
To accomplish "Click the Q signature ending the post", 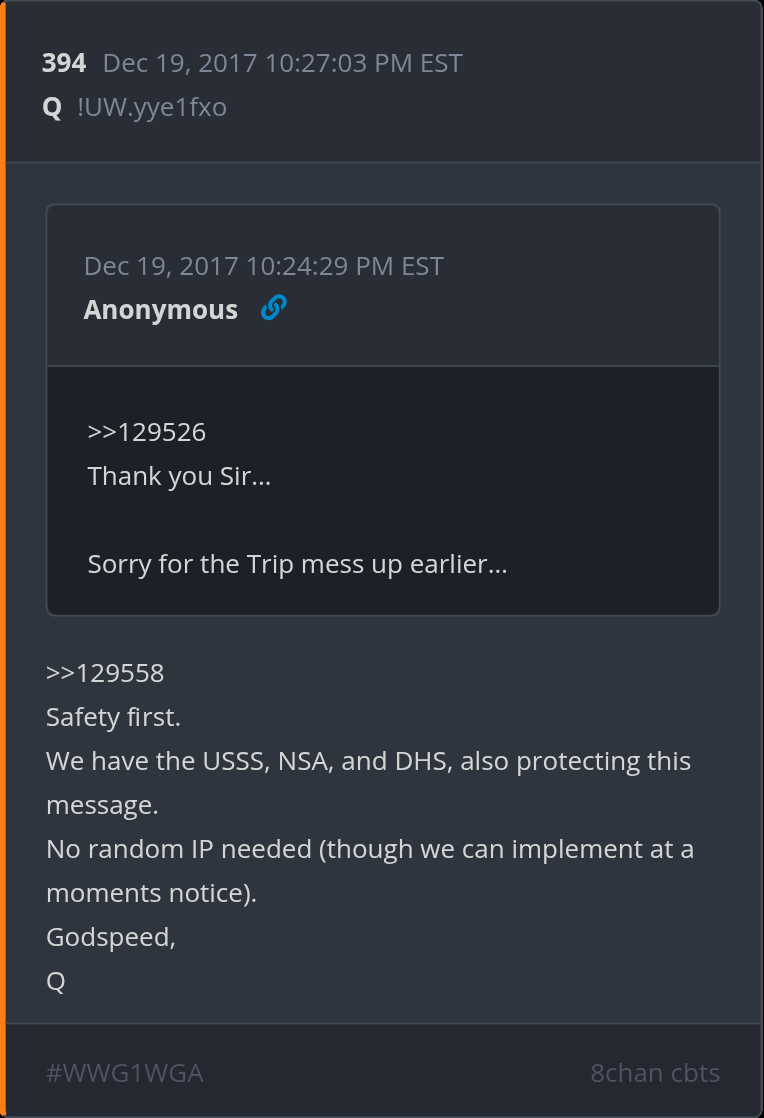I will coord(56,981).
